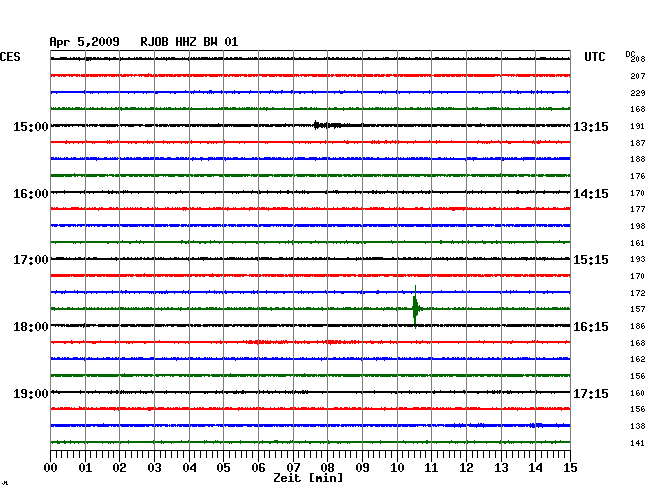The width and height of the screenshot is (650, 494).
Task: Click the "13:15" UTC time label
Action: [591, 126]
